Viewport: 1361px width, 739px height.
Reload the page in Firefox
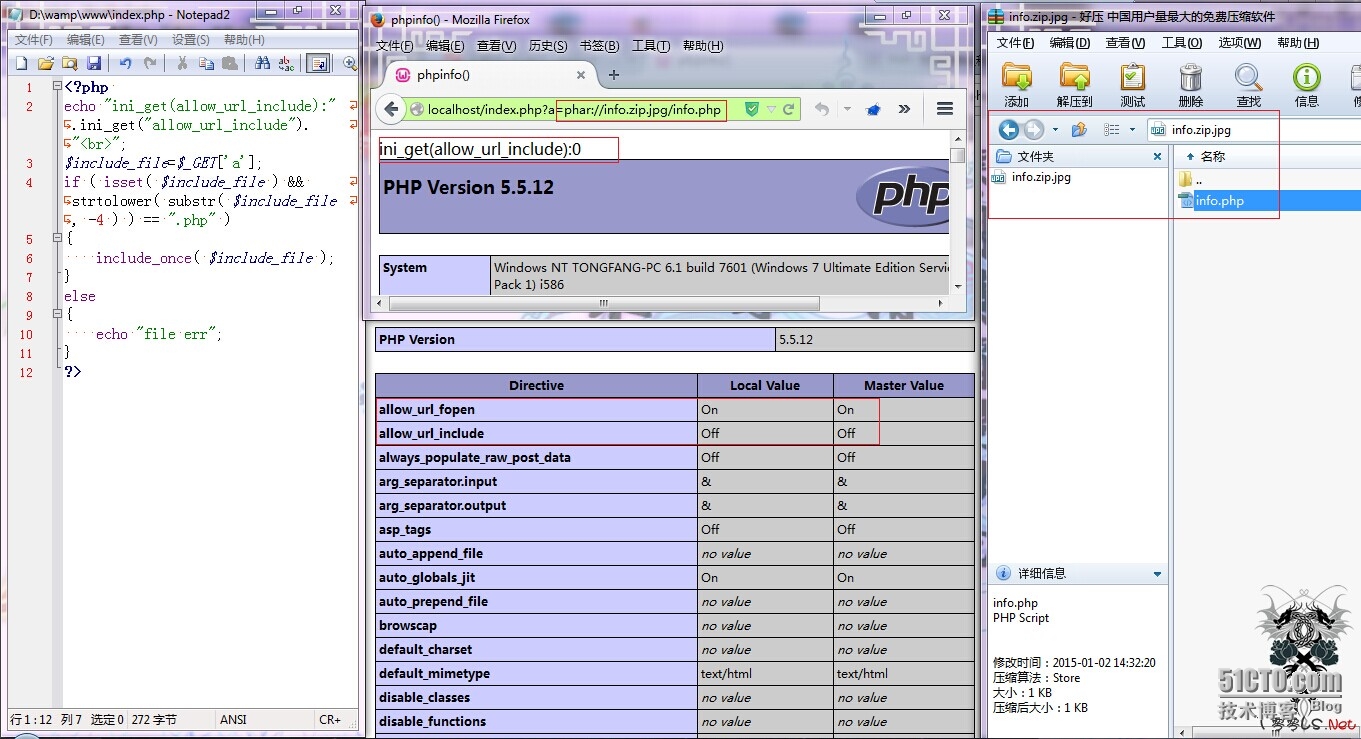[x=789, y=110]
